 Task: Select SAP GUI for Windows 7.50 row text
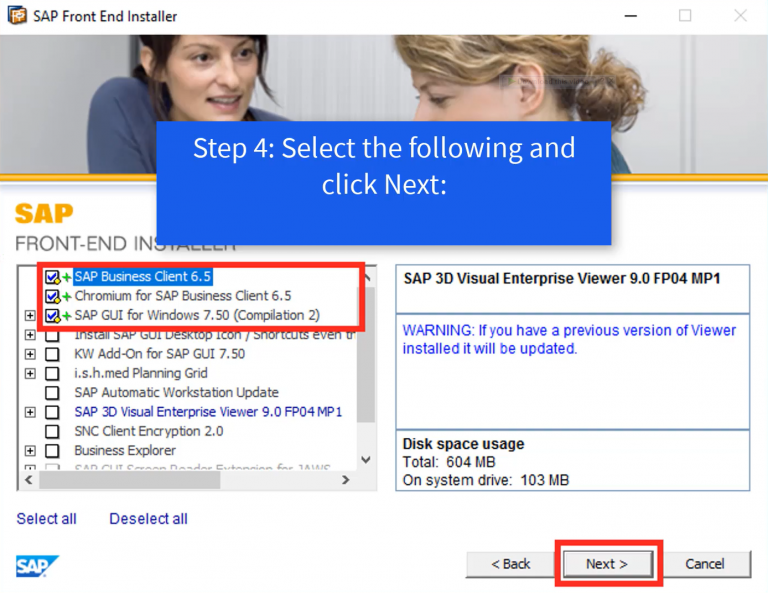point(197,315)
